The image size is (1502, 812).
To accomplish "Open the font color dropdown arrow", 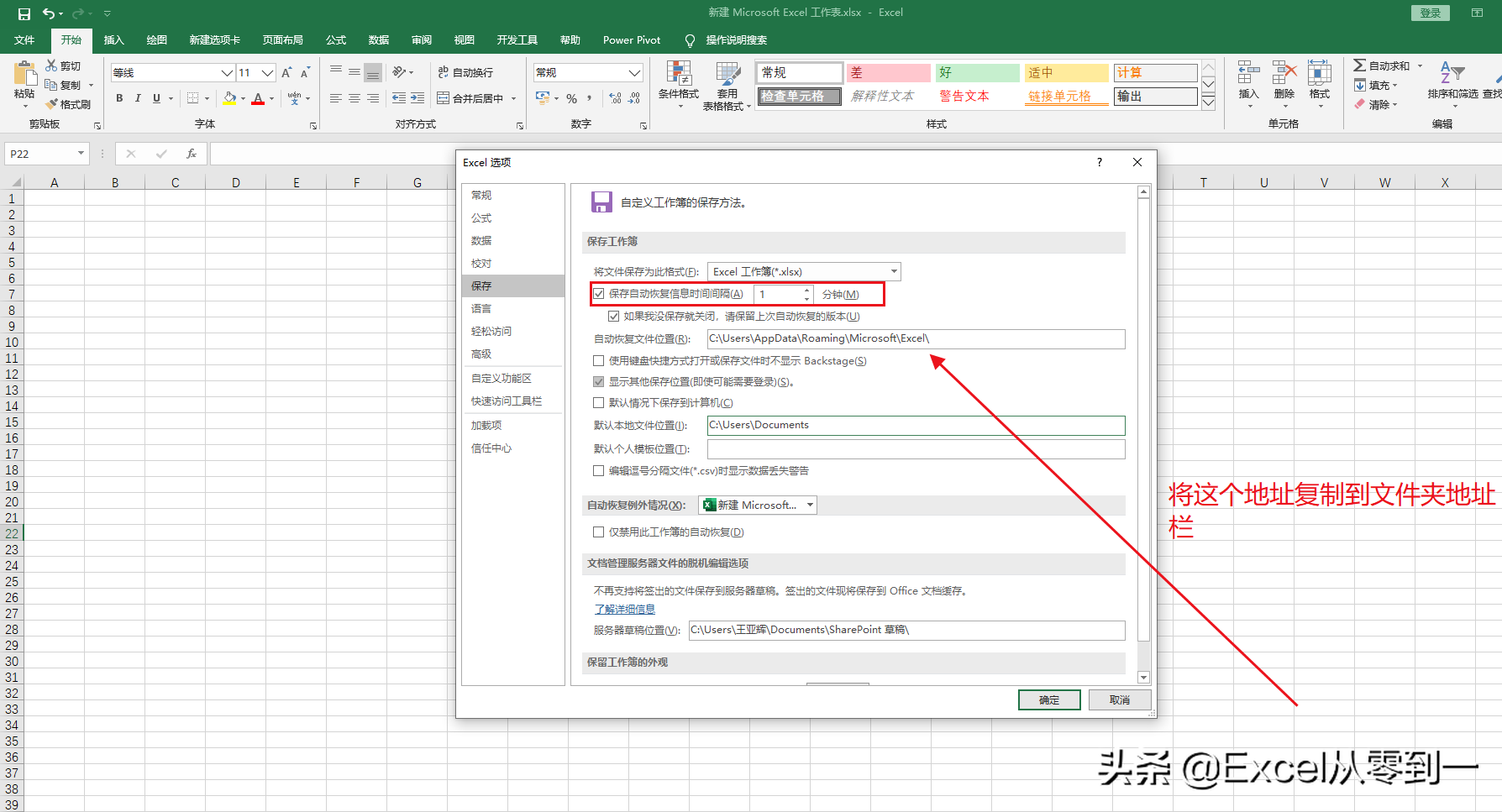I will [272, 99].
